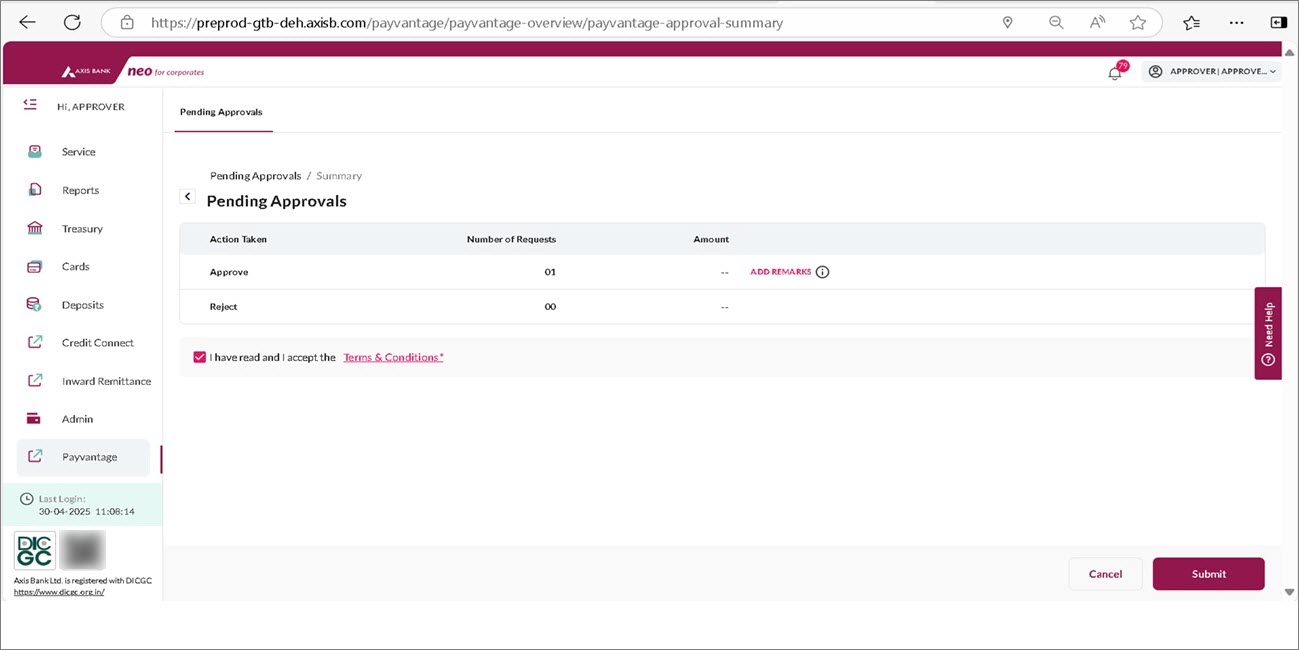Image resolution: width=1299 pixels, height=650 pixels.
Task: Reload the page with the refresh icon
Action: coord(72,22)
